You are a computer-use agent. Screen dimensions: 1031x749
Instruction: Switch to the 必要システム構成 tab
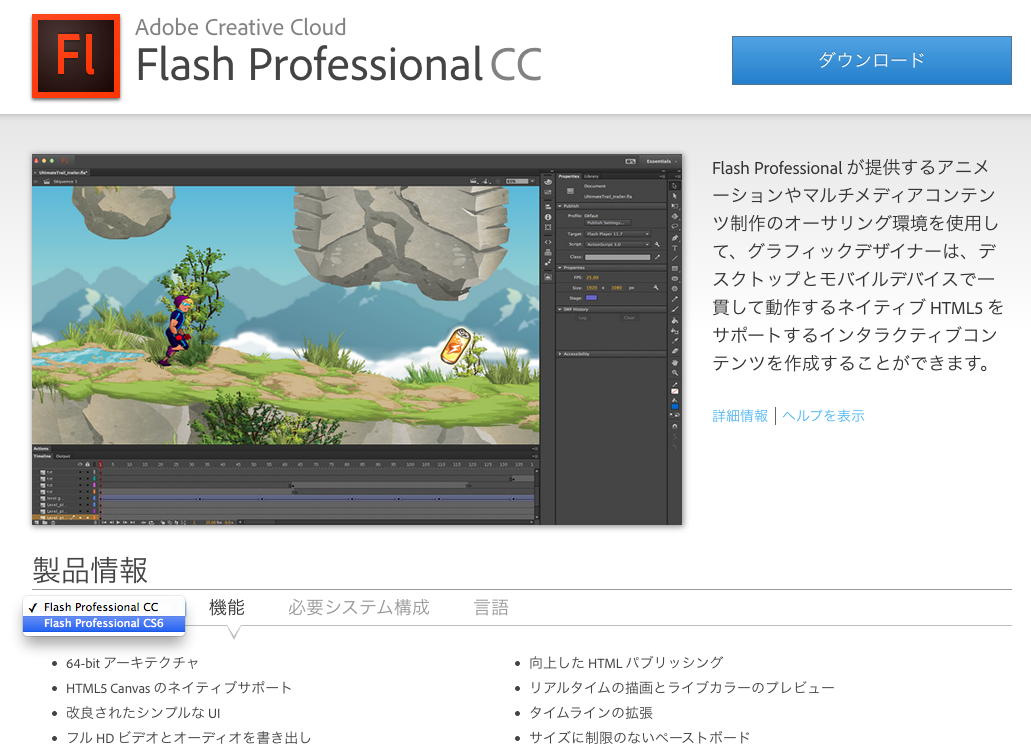point(358,607)
